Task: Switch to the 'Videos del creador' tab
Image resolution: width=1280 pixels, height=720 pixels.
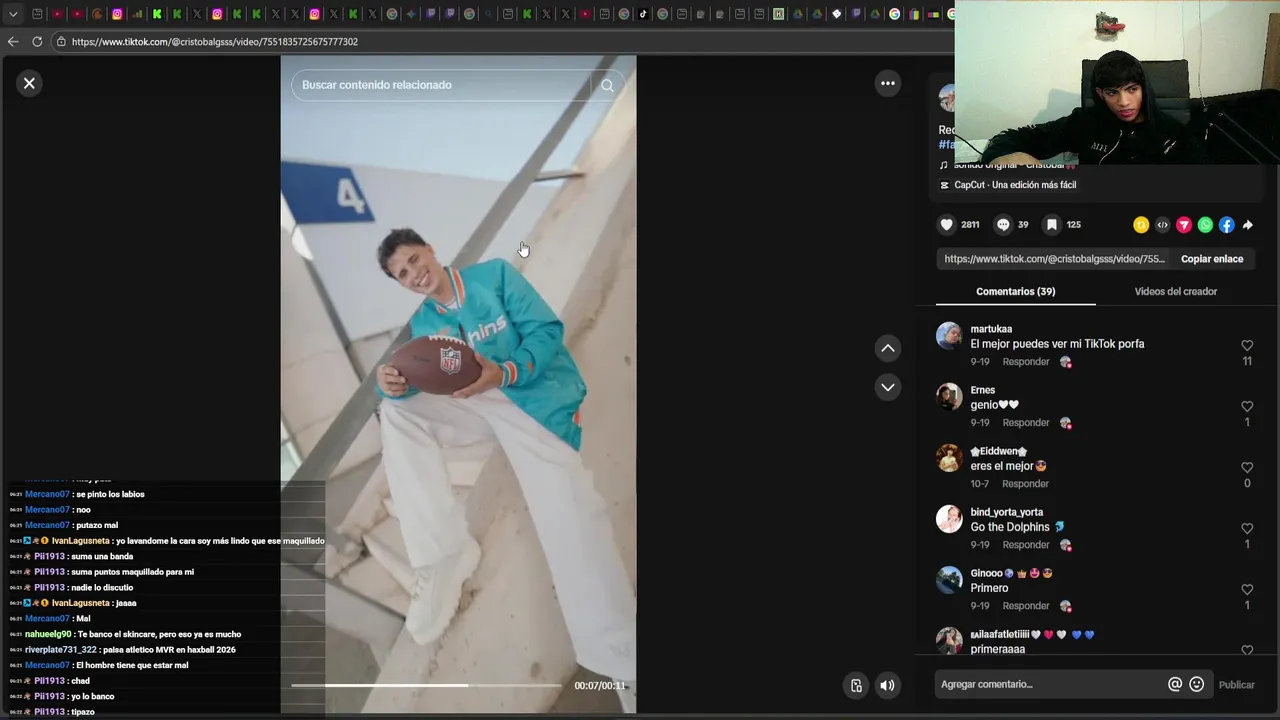Action: coord(1175,292)
